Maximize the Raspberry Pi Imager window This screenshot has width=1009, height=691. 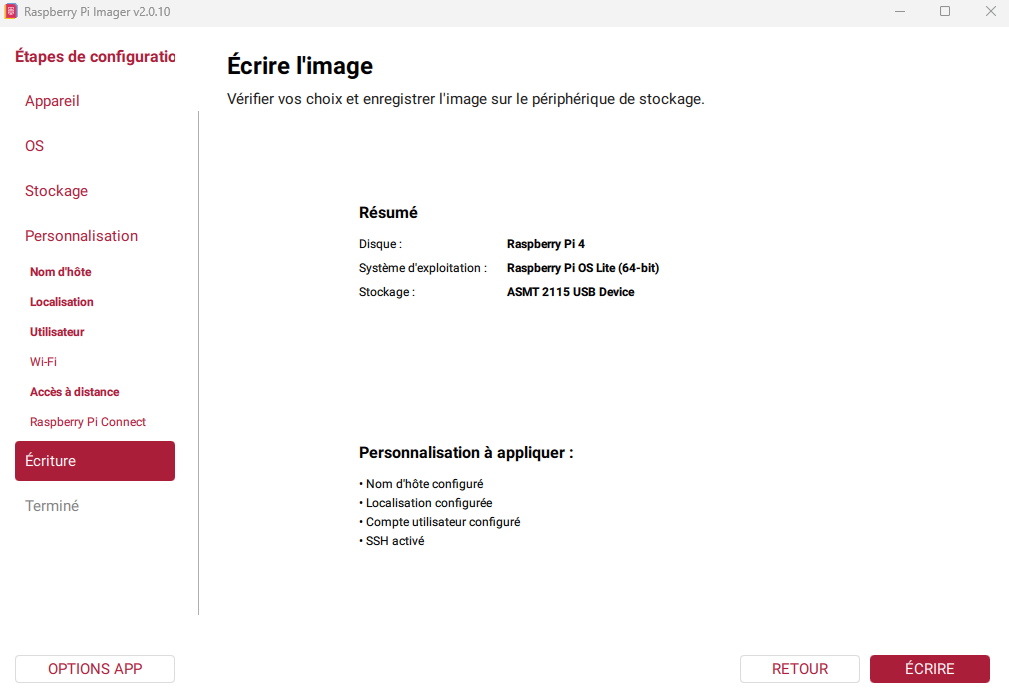click(x=945, y=11)
